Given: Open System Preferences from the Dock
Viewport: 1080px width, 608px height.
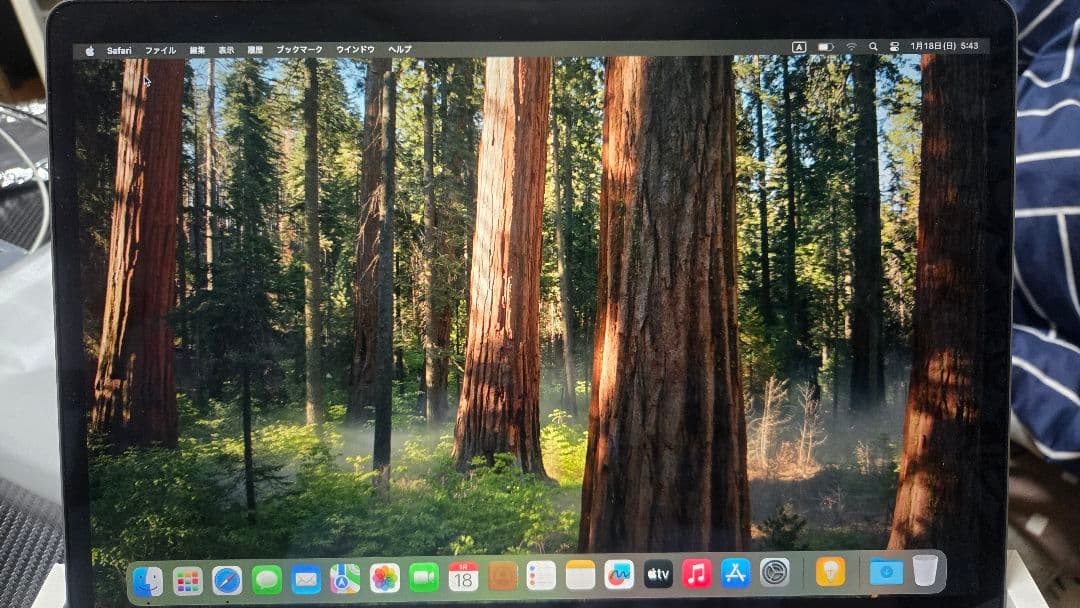Looking at the screenshot, I should [775, 577].
